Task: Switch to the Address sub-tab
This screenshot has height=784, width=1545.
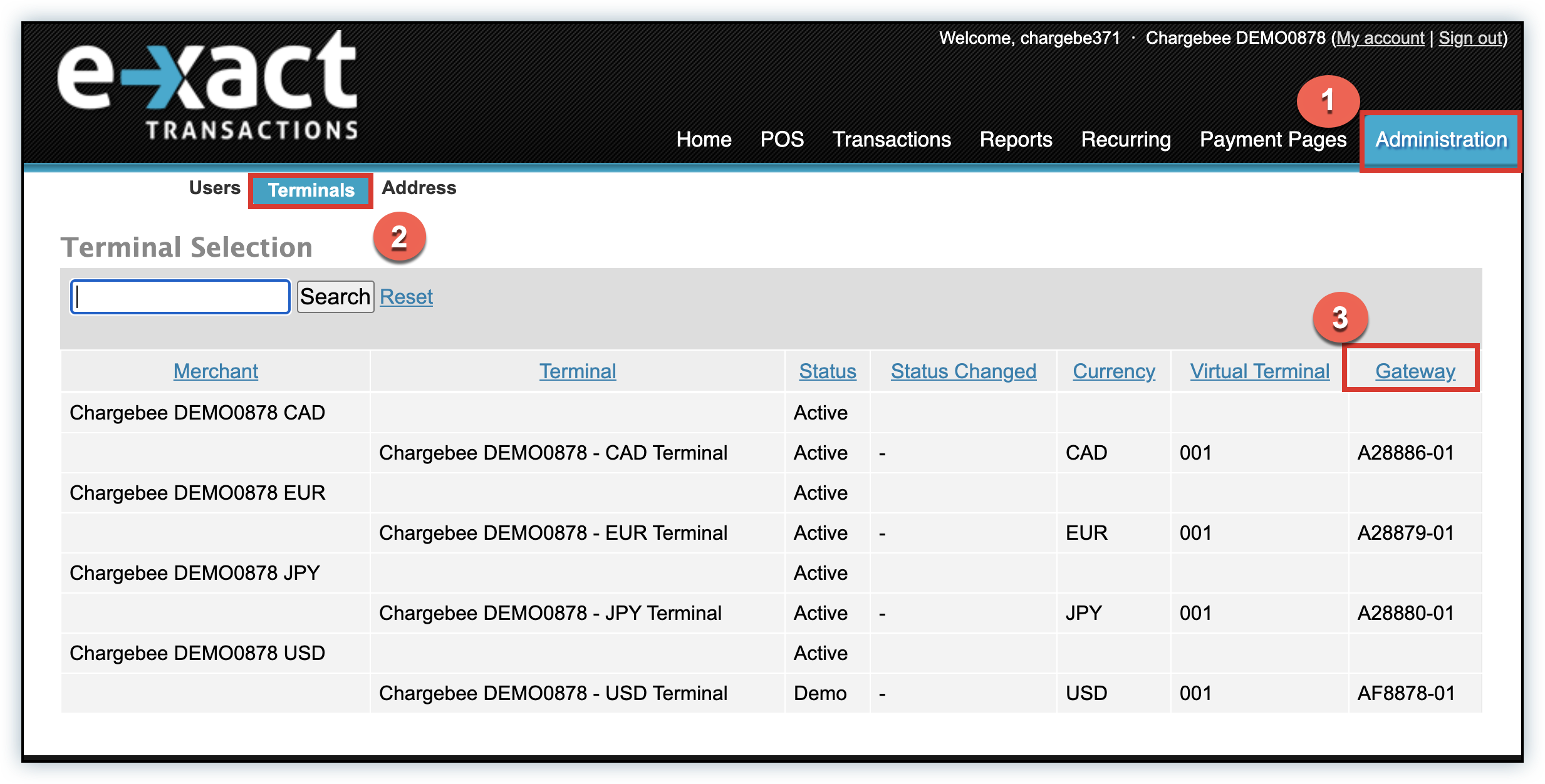Action: (419, 188)
